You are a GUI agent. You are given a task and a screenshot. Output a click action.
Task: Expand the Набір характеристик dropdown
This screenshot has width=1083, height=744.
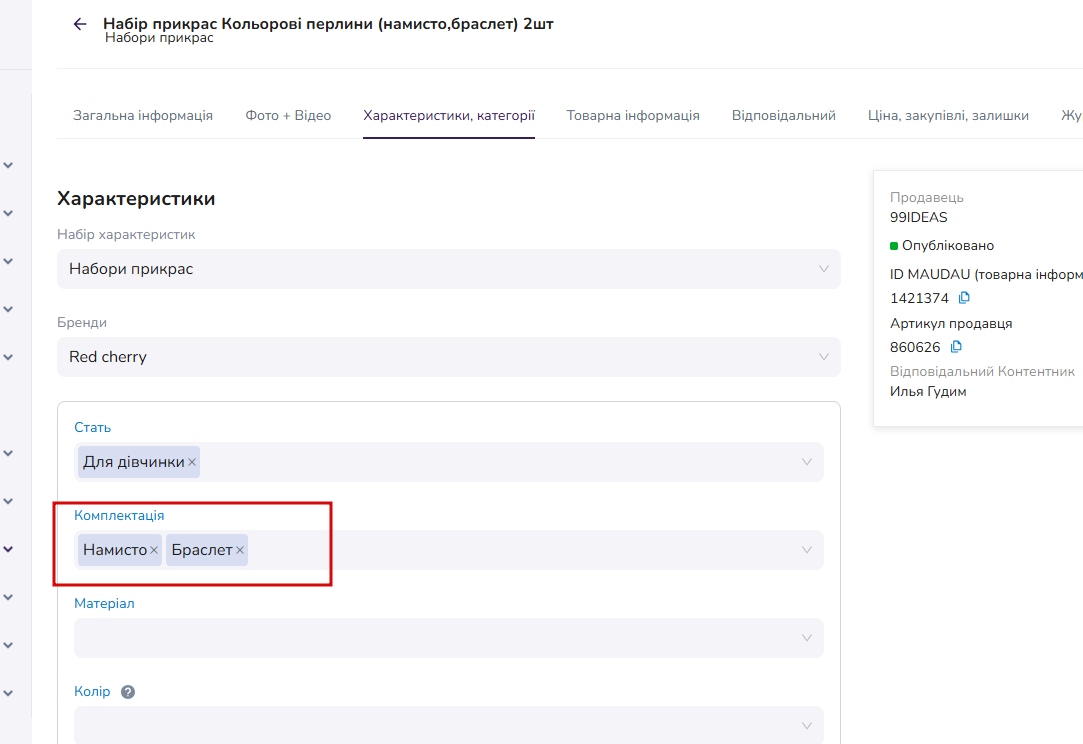(823, 269)
